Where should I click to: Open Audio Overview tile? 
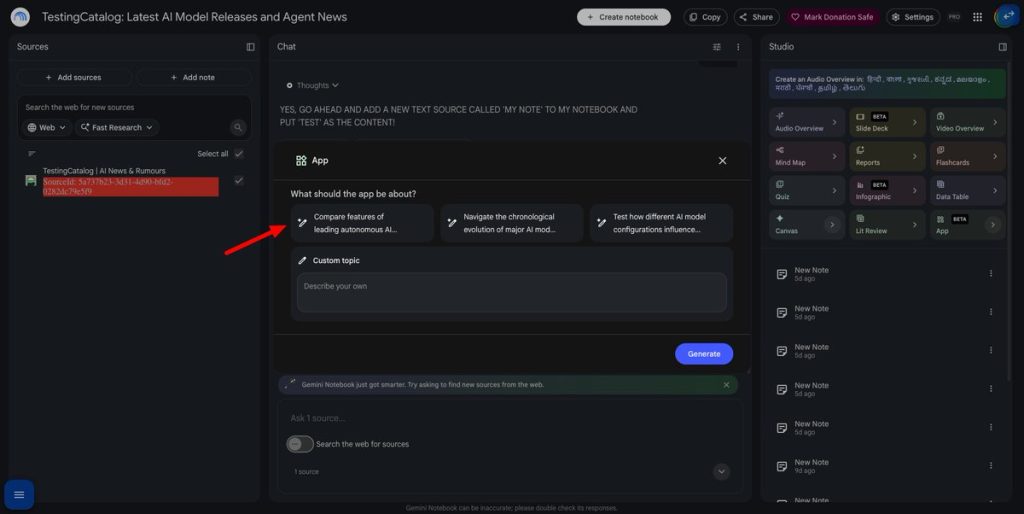tap(807, 122)
